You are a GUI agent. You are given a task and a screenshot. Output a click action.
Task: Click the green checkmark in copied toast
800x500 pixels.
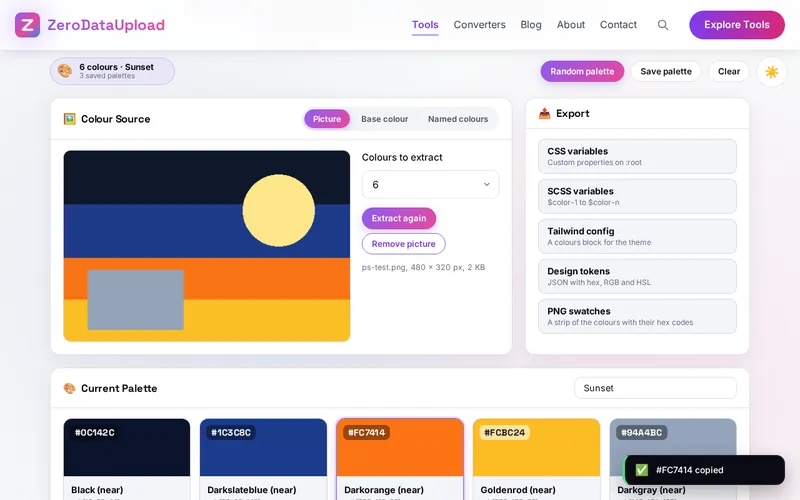[x=641, y=470]
